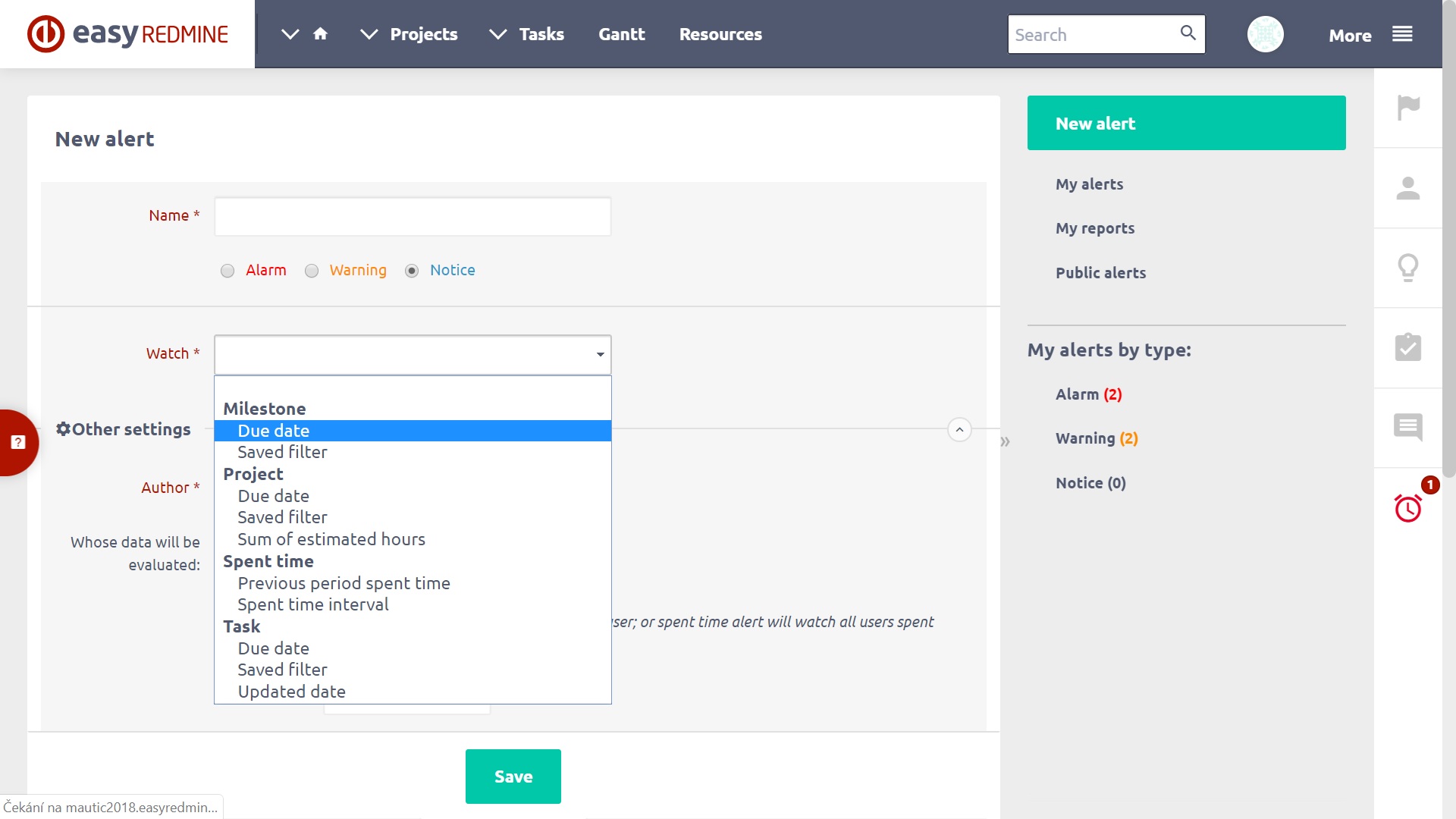Select the Warning radio button
This screenshot has height=819, width=1456.
tap(312, 271)
